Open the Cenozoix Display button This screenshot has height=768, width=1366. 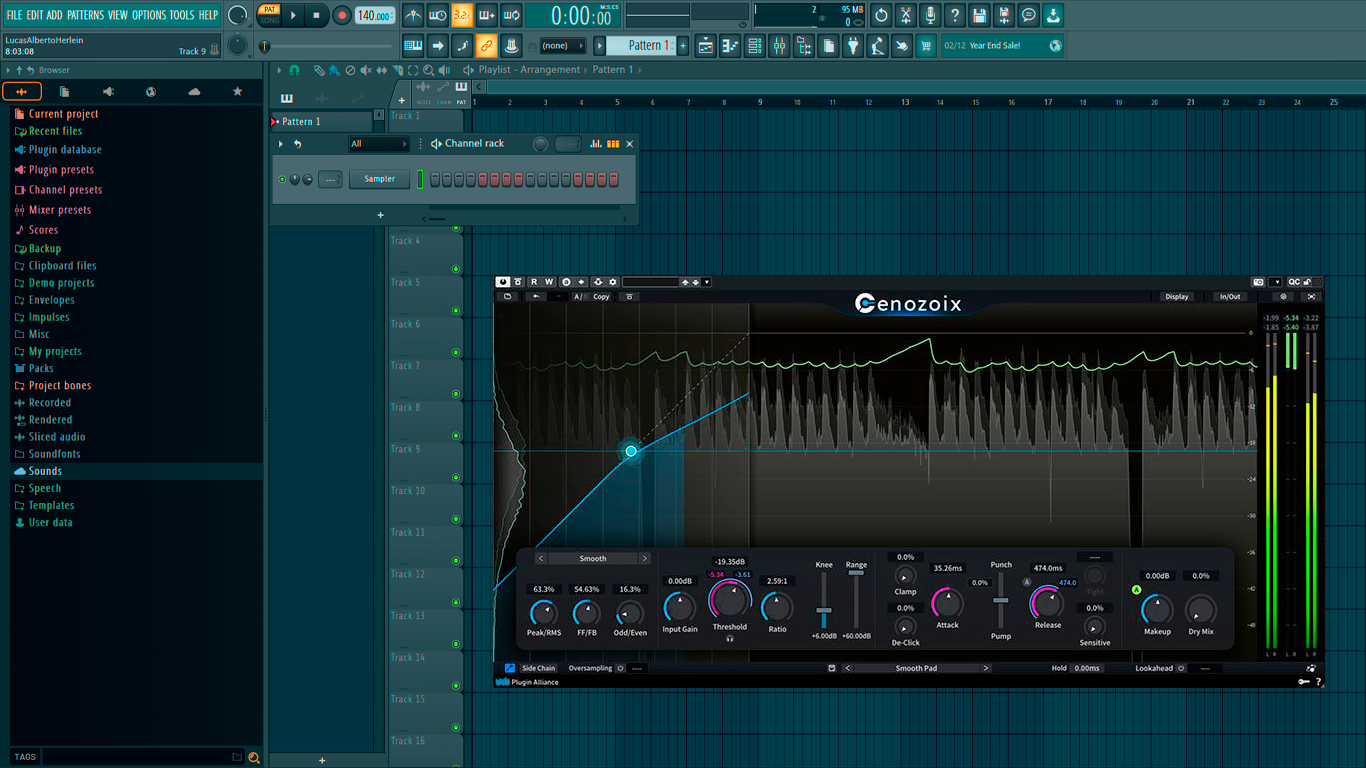point(1177,297)
